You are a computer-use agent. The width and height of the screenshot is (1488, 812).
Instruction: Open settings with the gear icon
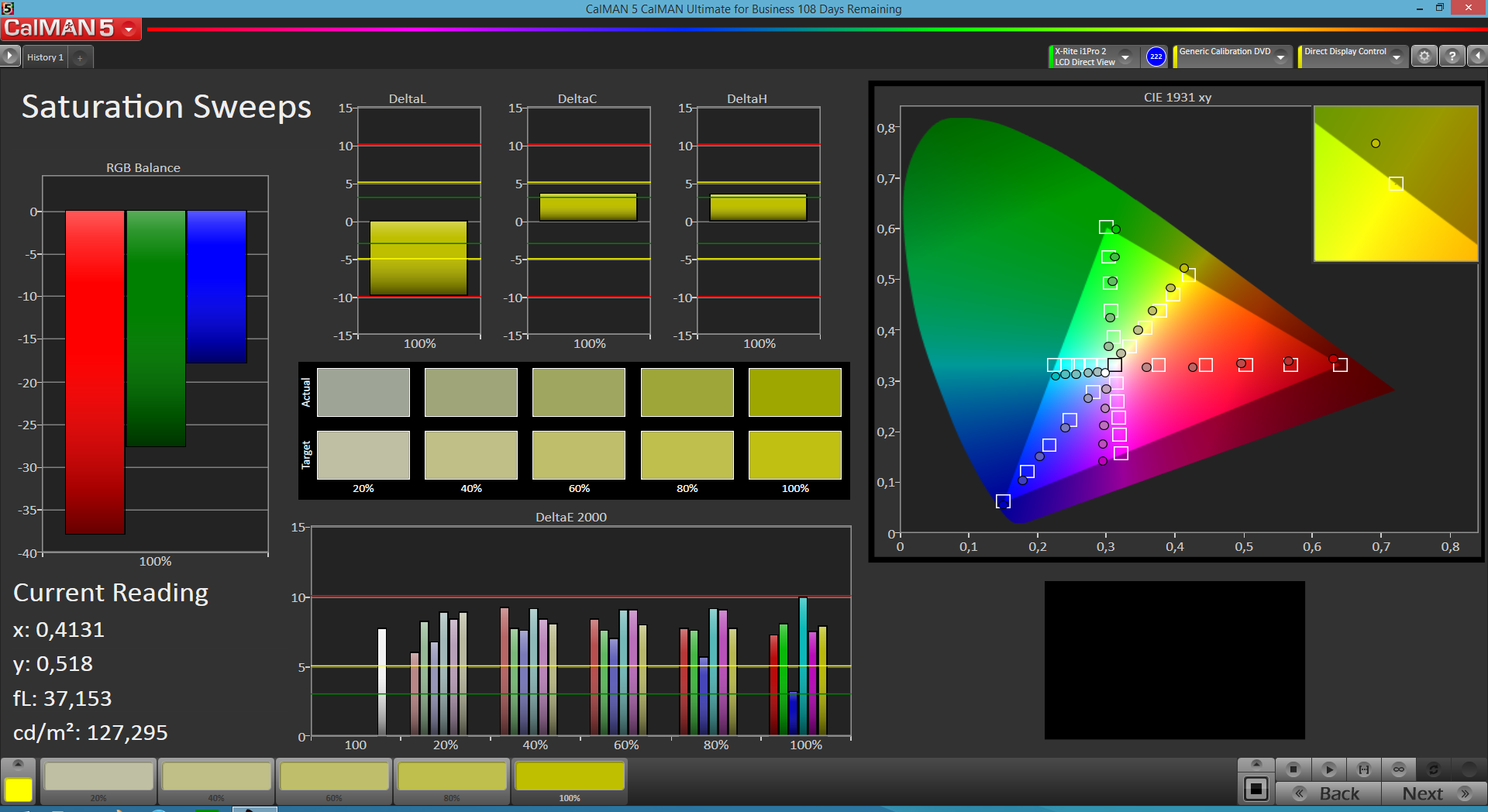[1424, 57]
